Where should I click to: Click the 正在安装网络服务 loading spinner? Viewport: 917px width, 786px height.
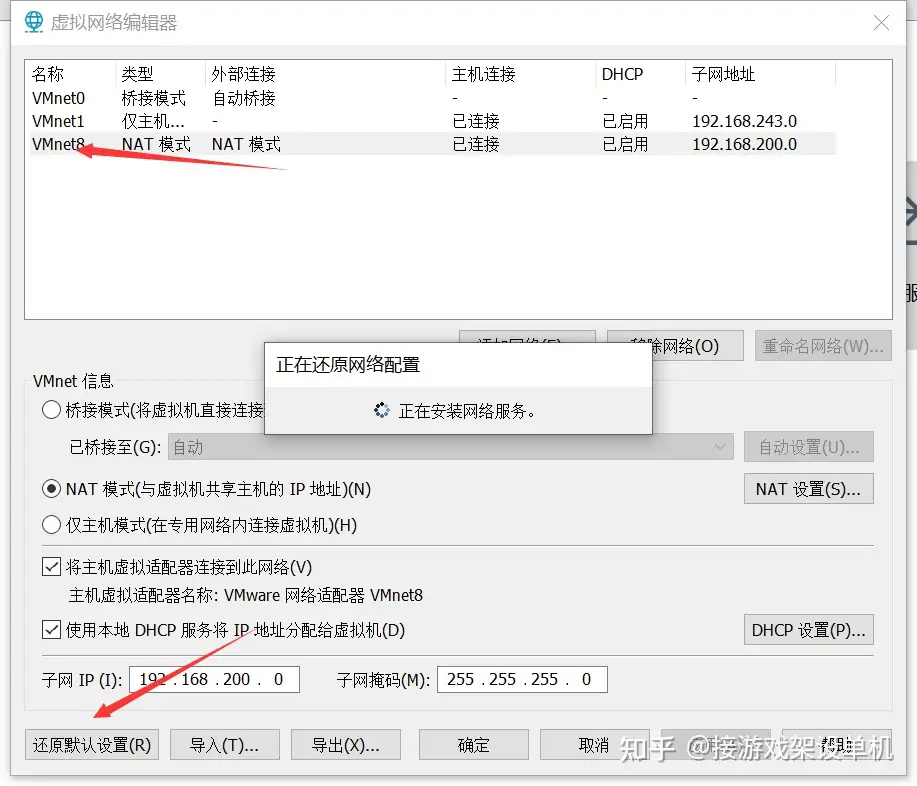pyautogui.click(x=382, y=411)
